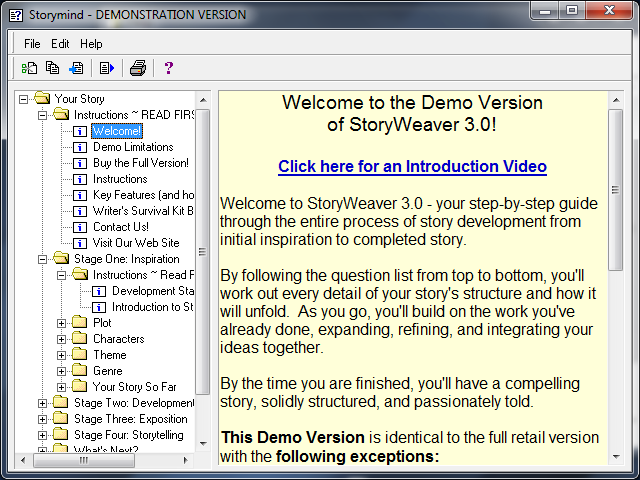This screenshot has height=480, width=640.
Task: Open the Buy the Full Version! page
Action: point(140,163)
